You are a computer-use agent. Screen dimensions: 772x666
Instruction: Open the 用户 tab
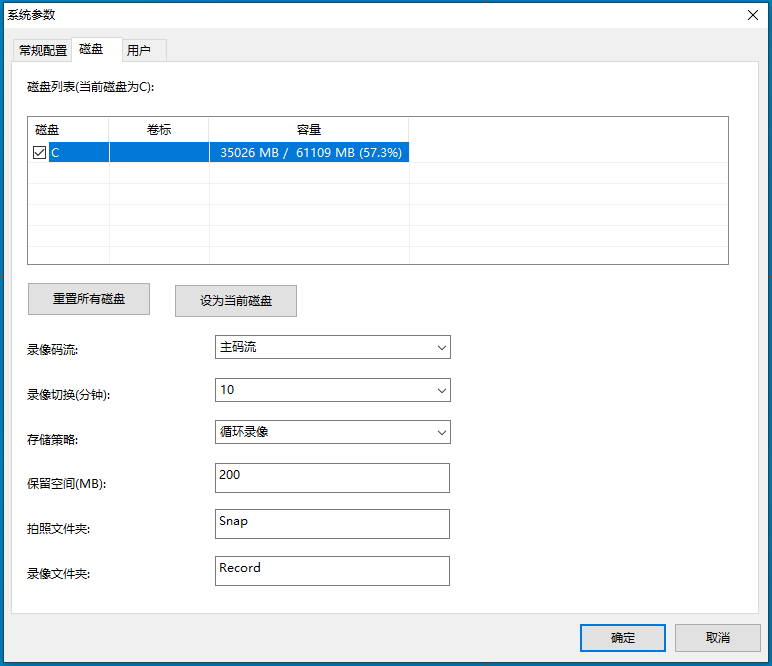[x=139, y=50]
